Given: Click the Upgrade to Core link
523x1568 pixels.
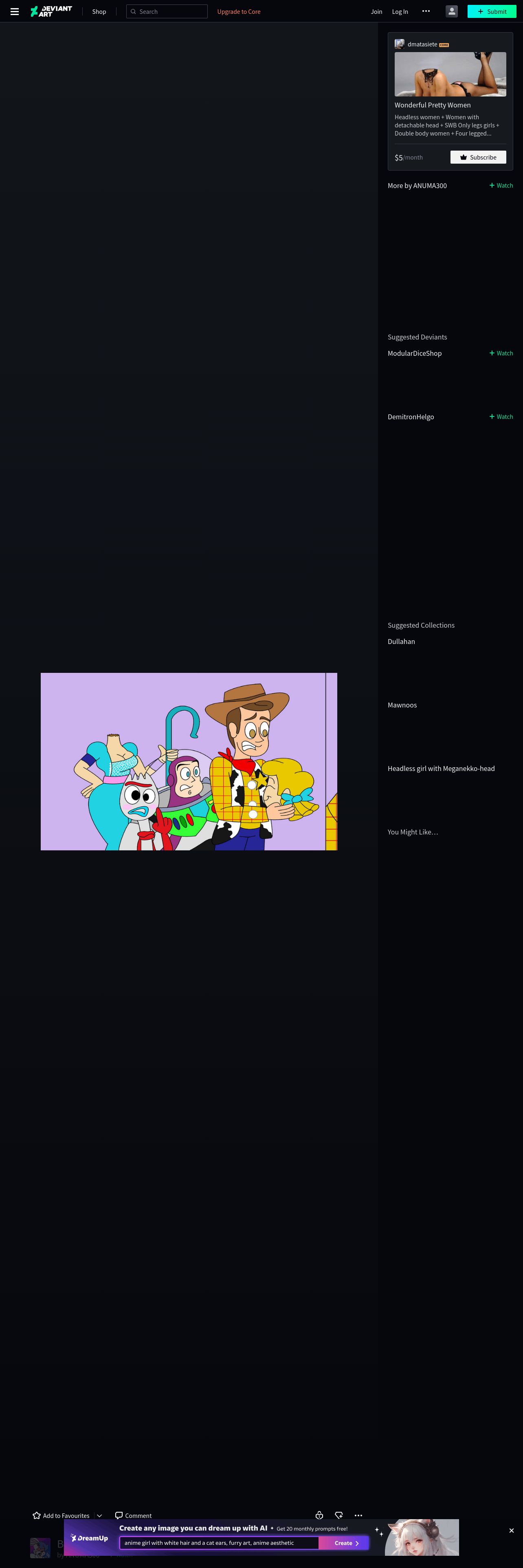Looking at the screenshot, I should point(239,11).
